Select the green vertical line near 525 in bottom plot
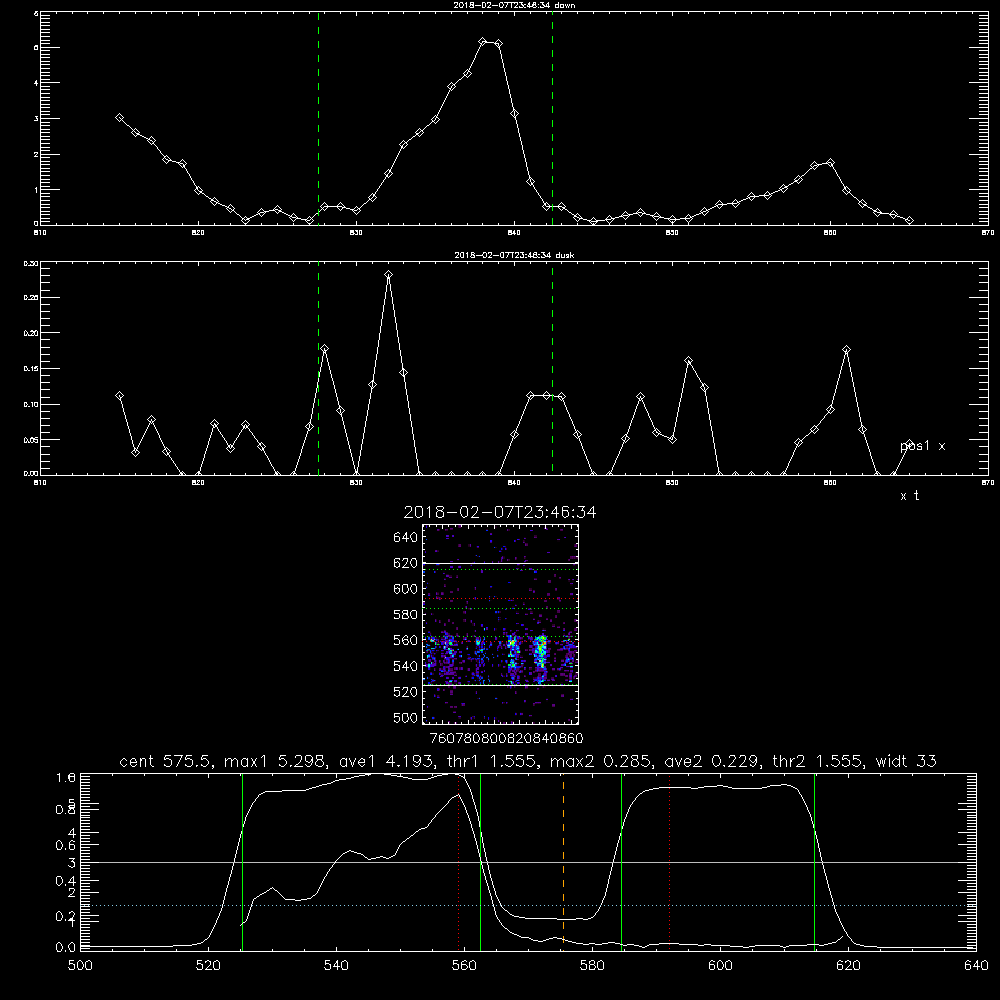Viewport: 1000px width, 1000px height. (x=242, y=861)
